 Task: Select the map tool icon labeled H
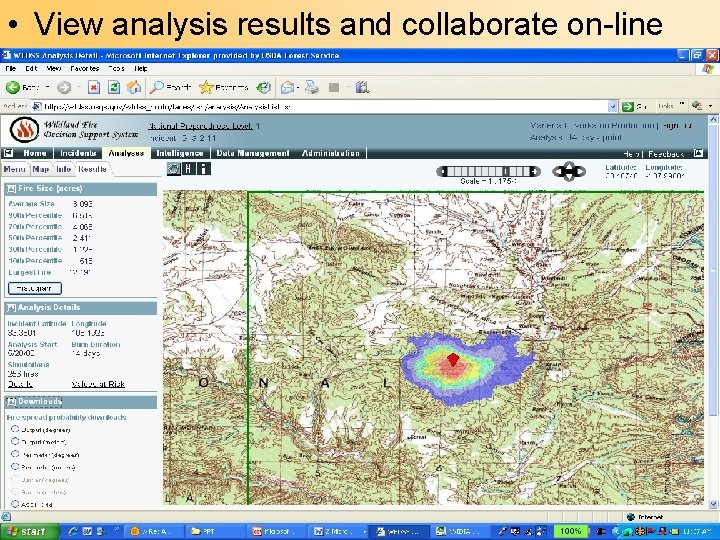[x=188, y=169]
